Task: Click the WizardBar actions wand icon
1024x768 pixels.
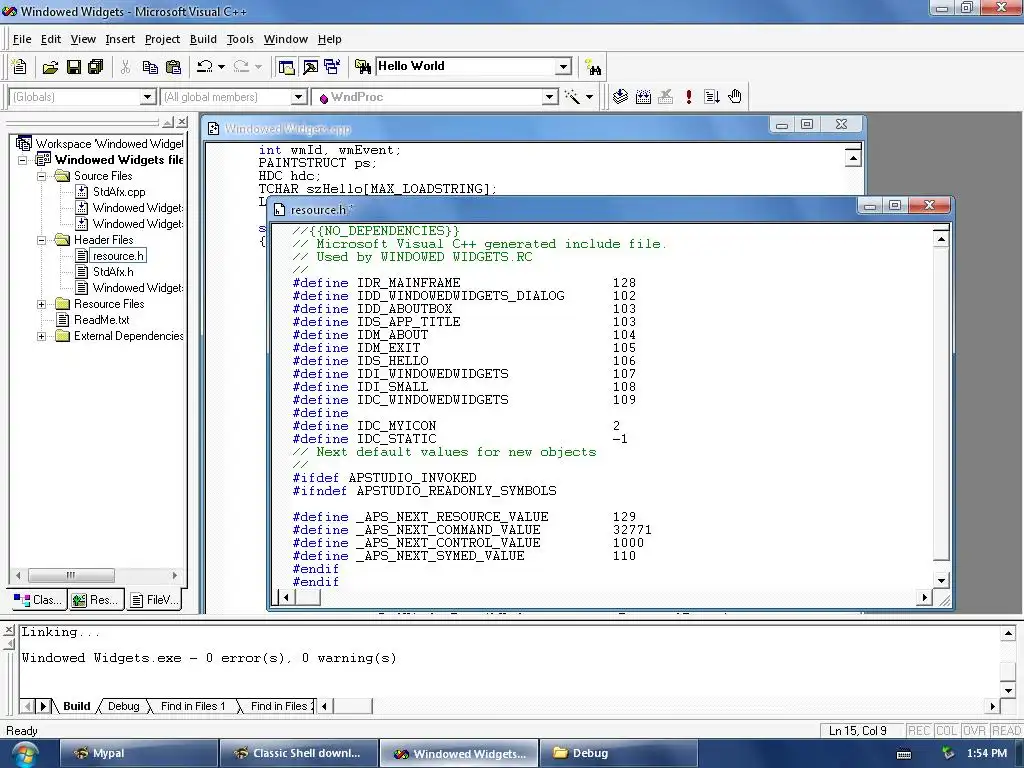Action: [572, 97]
